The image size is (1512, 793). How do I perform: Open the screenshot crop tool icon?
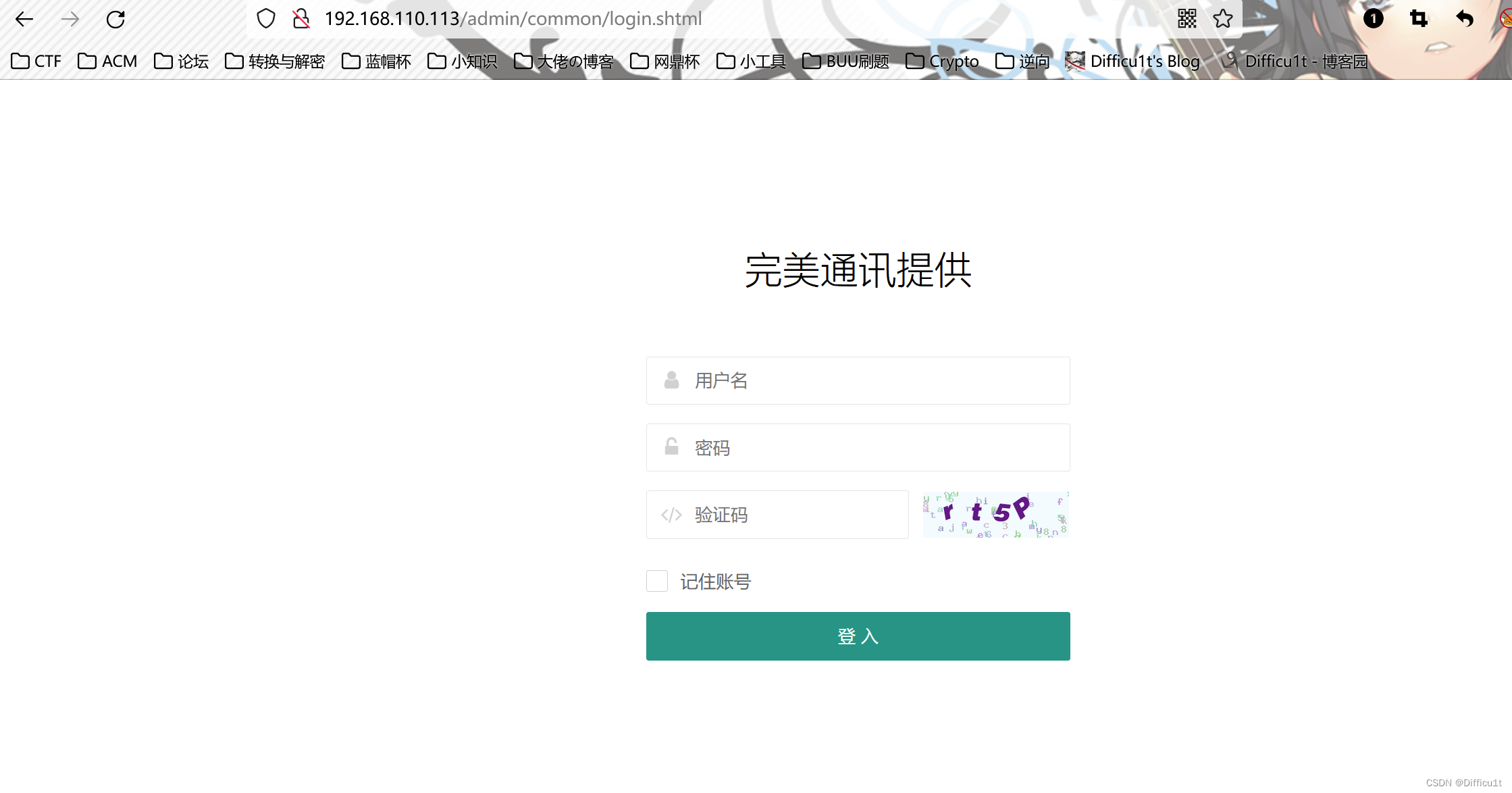tap(1417, 19)
